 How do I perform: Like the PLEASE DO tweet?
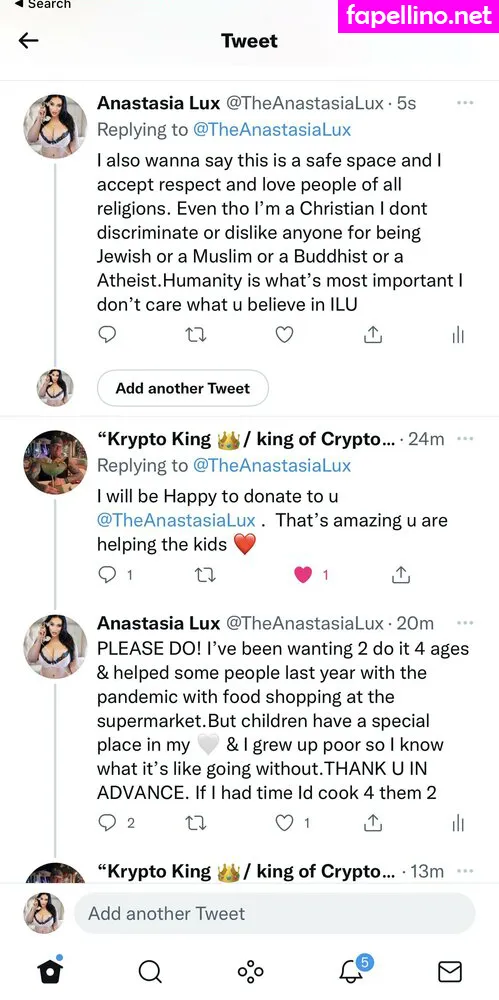pos(284,823)
